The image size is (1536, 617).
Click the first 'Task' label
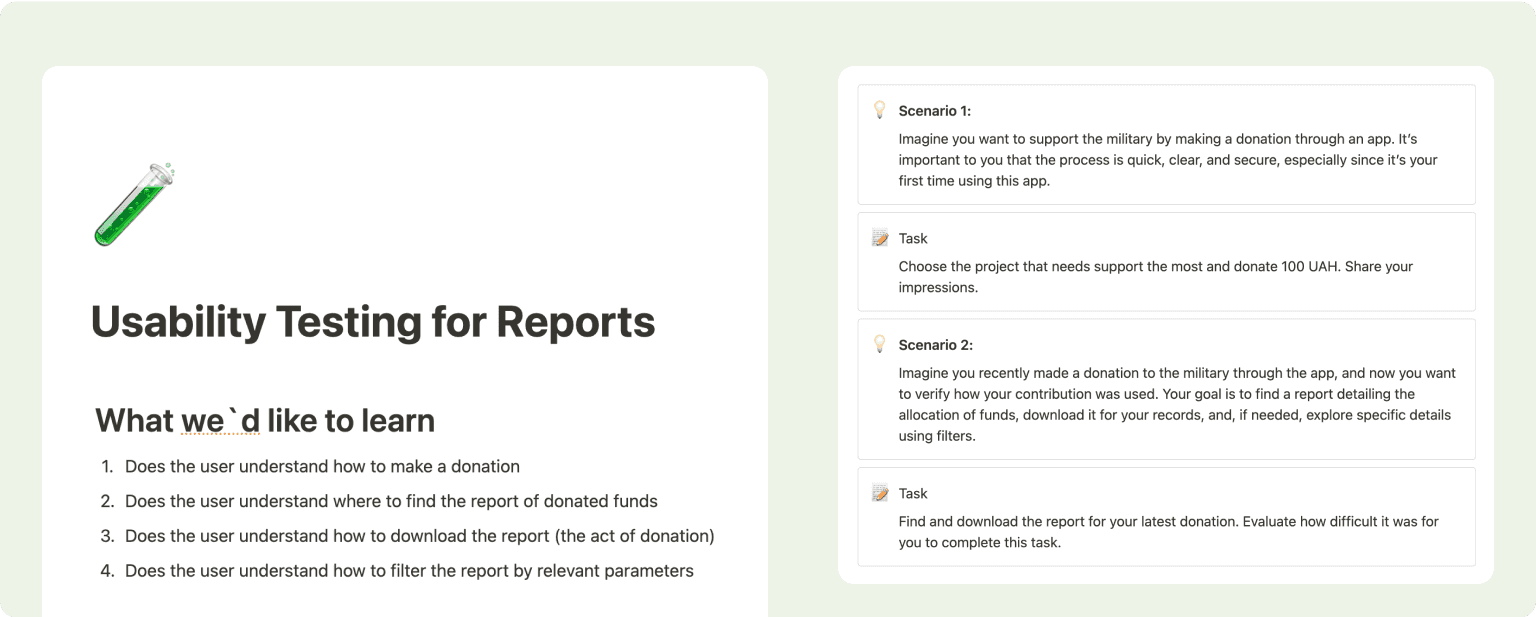coord(913,239)
